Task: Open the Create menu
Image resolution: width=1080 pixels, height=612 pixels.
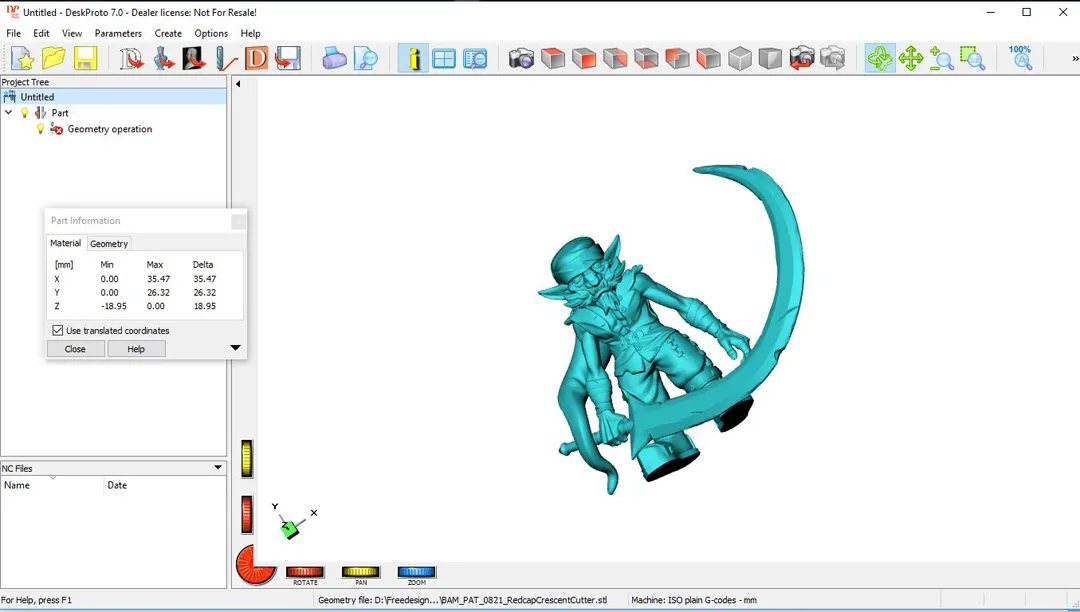Action: pos(168,33)
